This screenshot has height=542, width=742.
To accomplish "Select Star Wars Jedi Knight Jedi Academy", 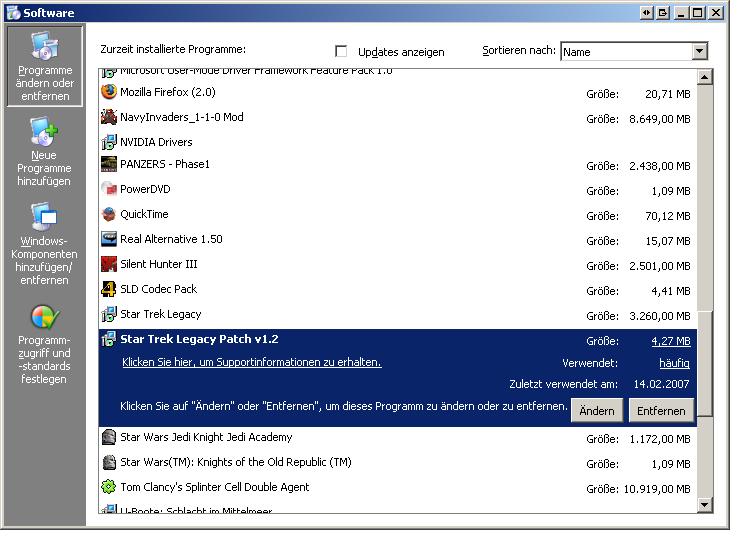I will click(x=206, y=437).
